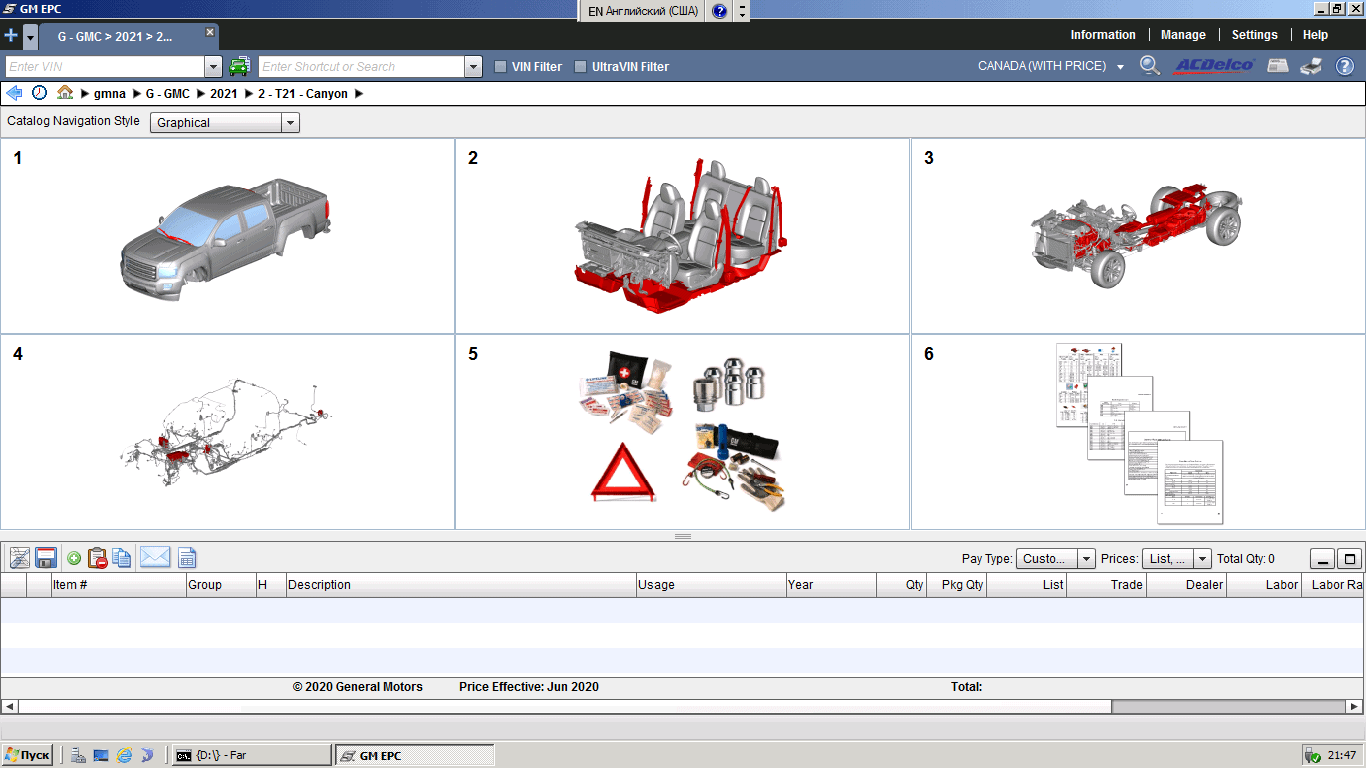Viewport: 1366px width, 768px height.
Task: Expand the Catalog Navigation Style dropdown
Action: tap(290, 123)
